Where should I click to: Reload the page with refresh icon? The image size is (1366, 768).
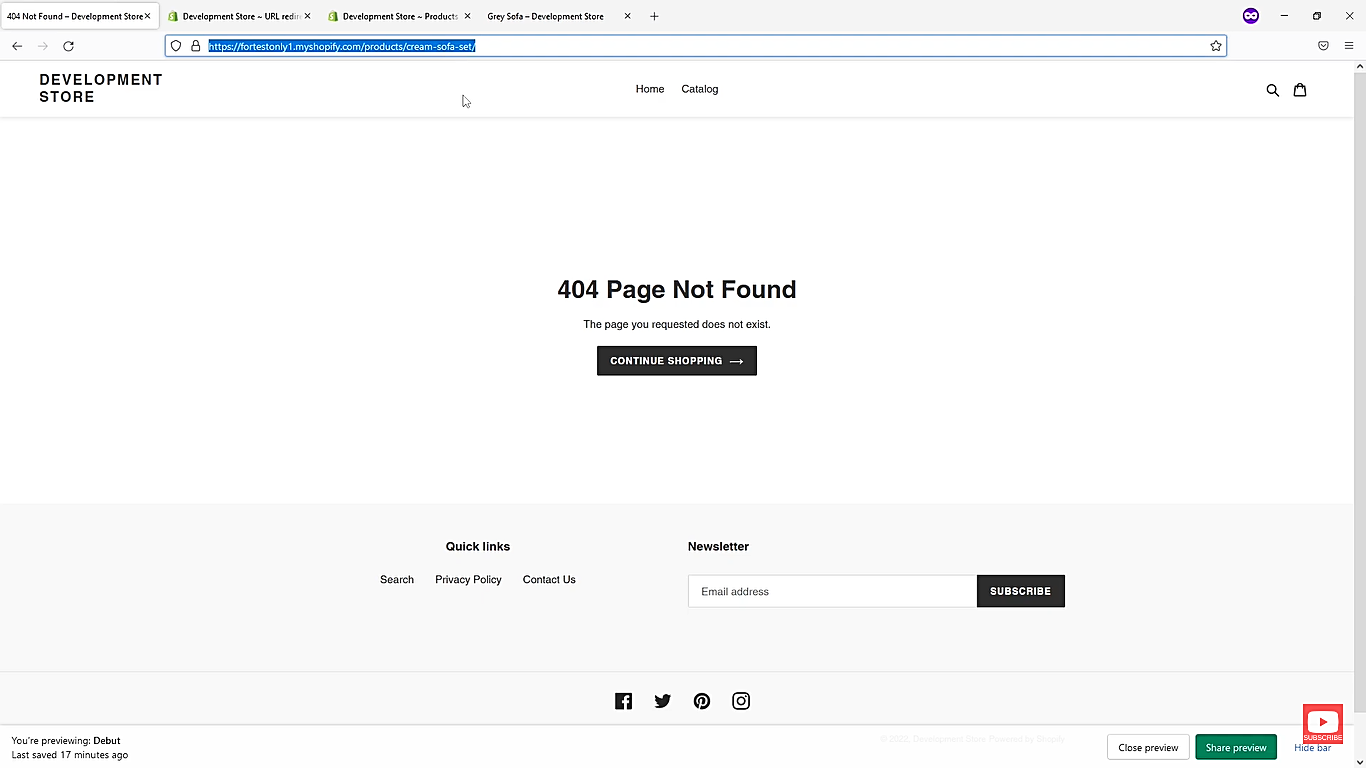[x=69, y=46]
